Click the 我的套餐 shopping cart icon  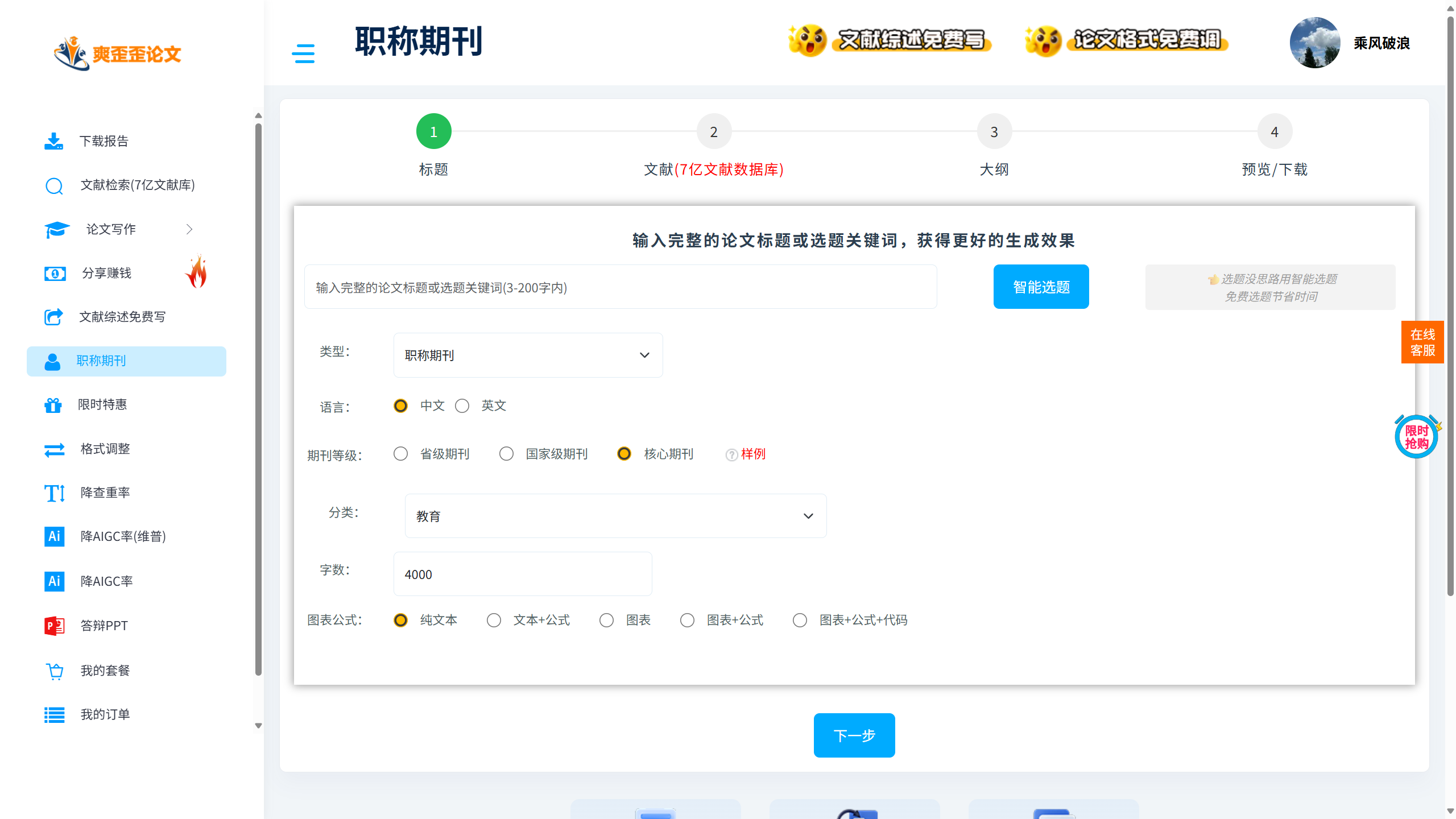click(55, 671)
